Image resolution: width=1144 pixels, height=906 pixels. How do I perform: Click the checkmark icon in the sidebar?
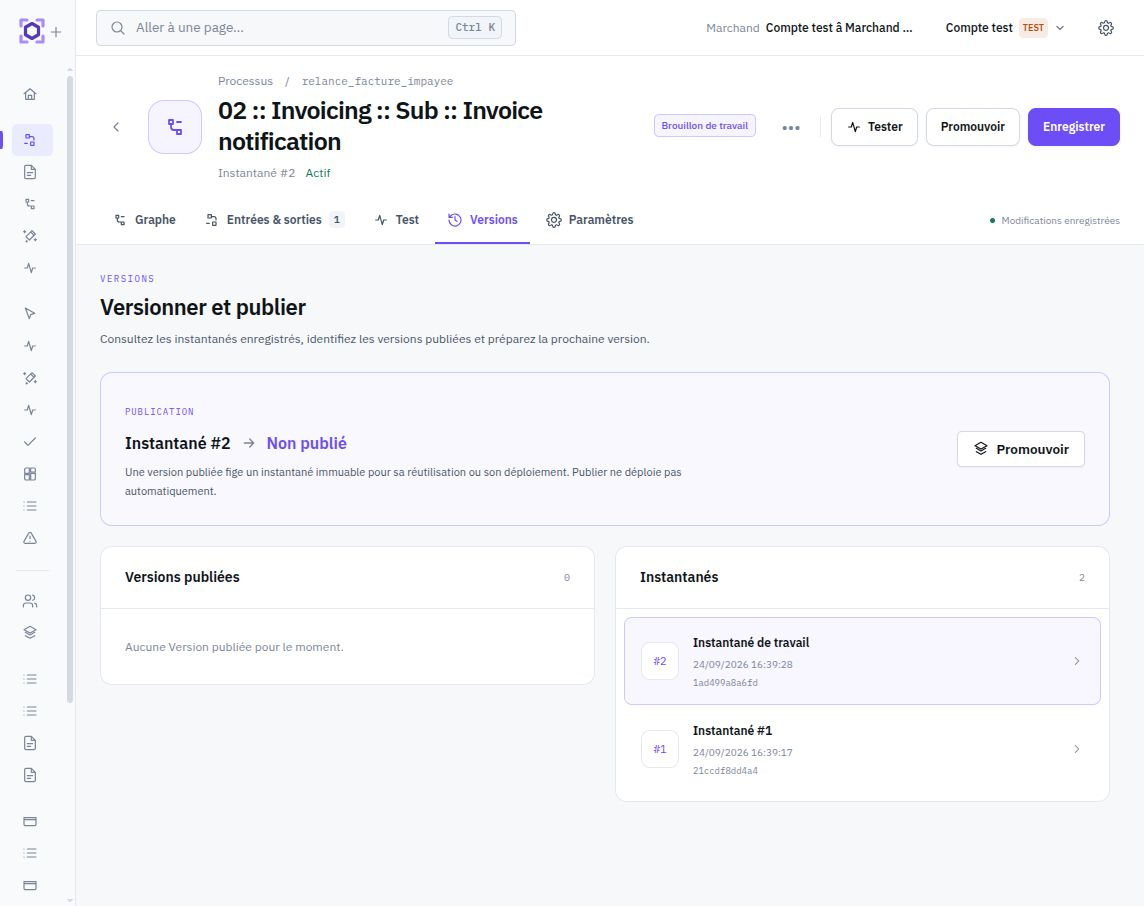(30, 442)
